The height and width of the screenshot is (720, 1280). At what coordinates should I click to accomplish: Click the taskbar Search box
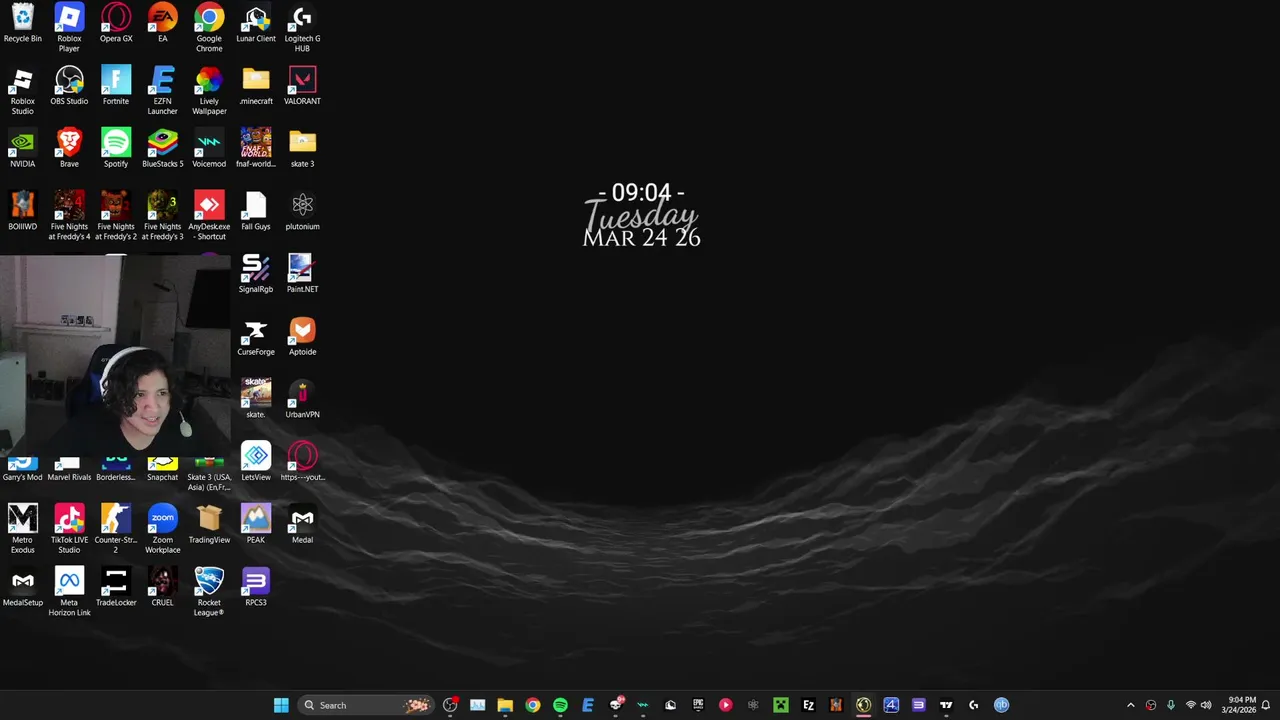click(x=366, y=705)
